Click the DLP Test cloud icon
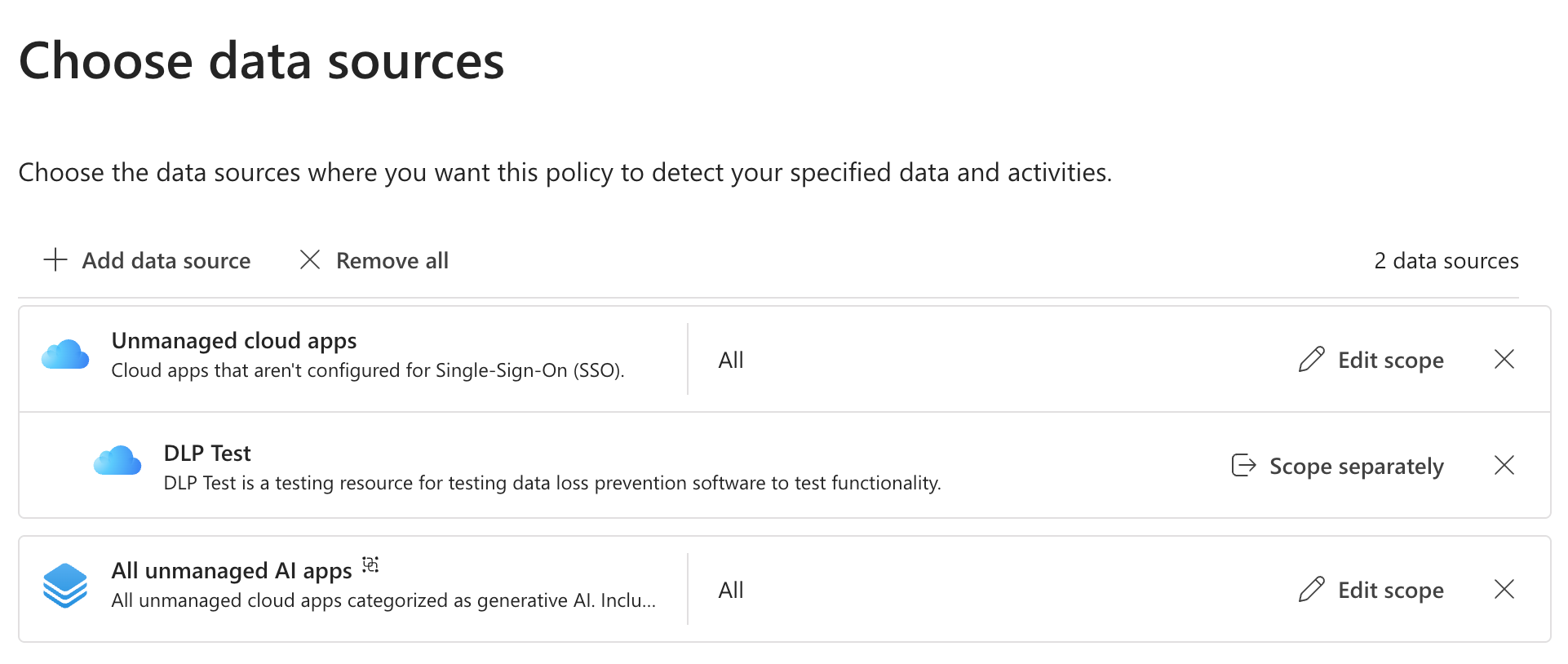This screenshot has height=664, width=1568. [117, 461]
